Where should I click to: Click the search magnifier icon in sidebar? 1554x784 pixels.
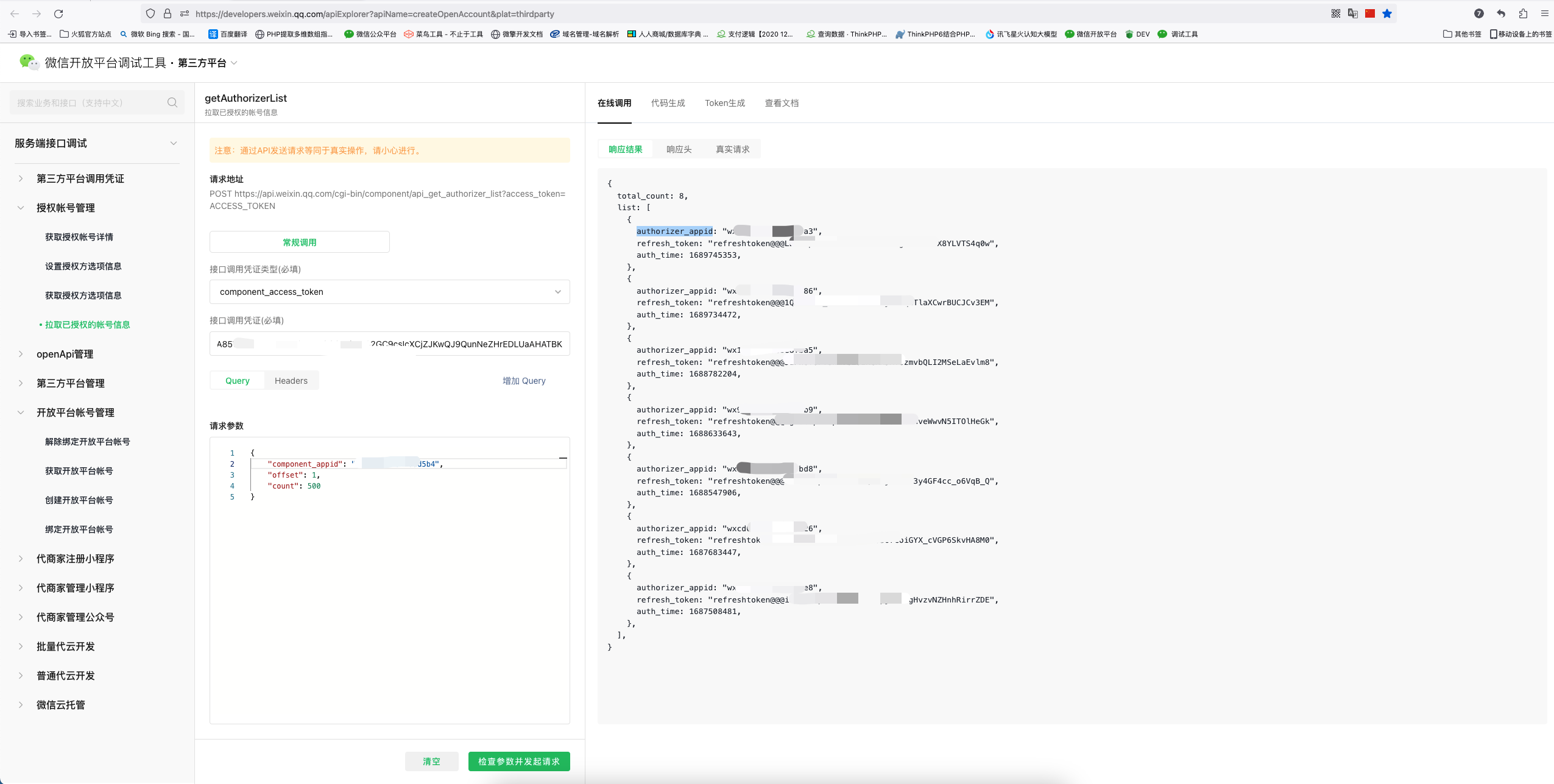(x=172, y=102)
